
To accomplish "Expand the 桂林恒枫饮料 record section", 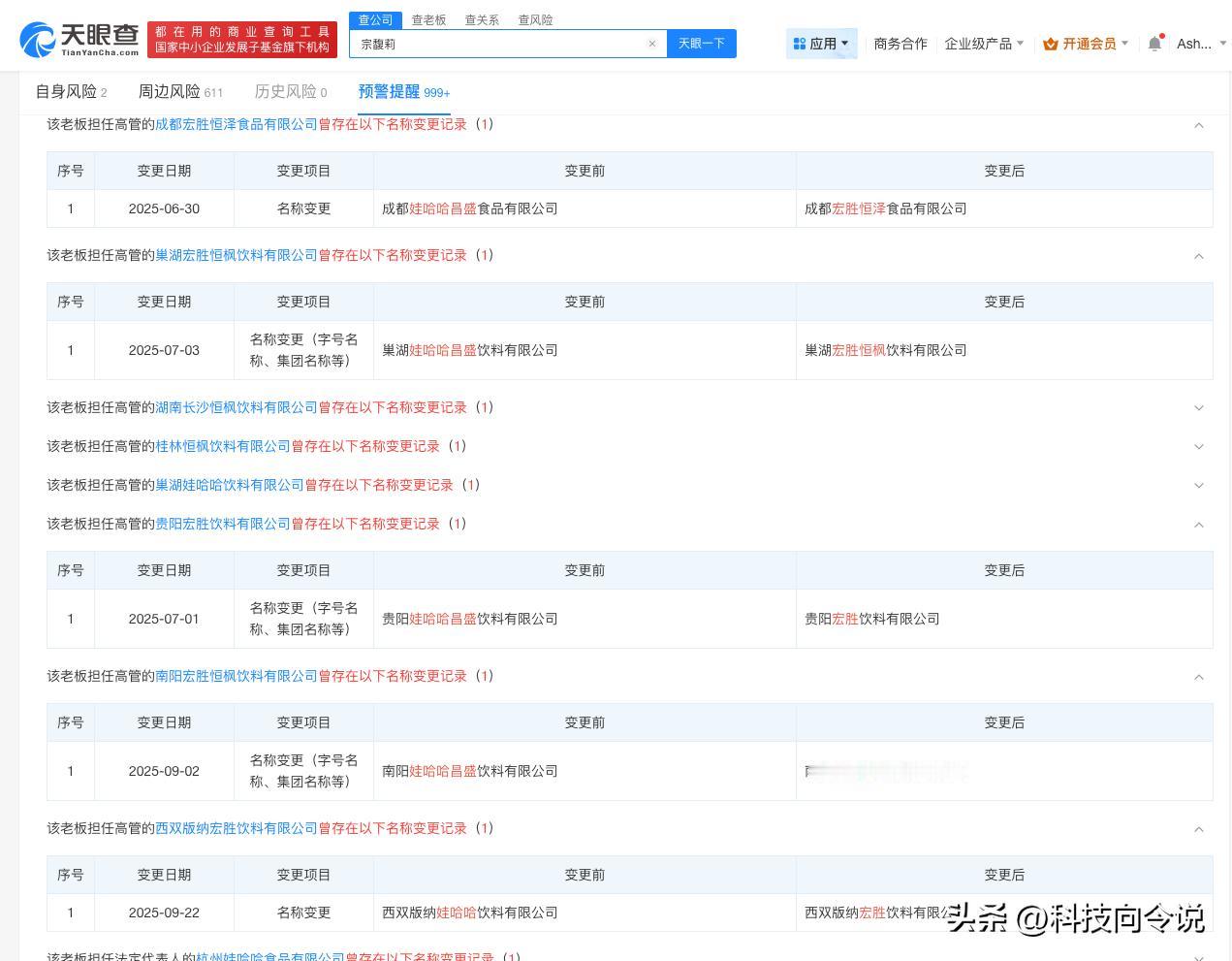I will pyautogui.click(x=1199, y=447).
